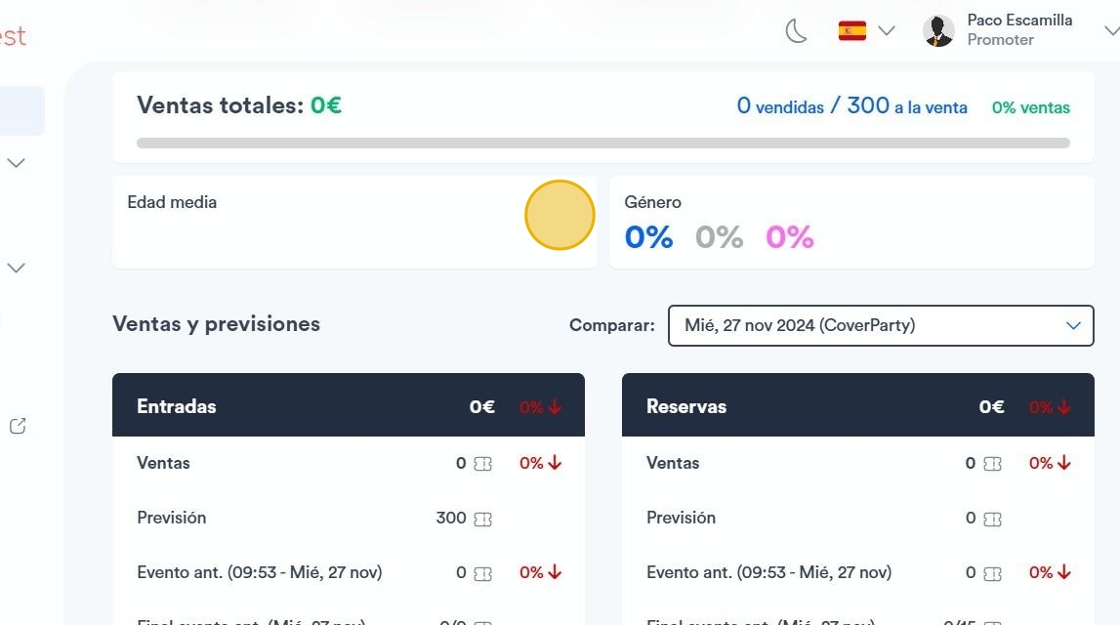Image resolution: width=1120 pixels, height=625 pixels.
Task: Click the Spanish flag language icon
Action: pyautogui.click(x=852, y=31)
